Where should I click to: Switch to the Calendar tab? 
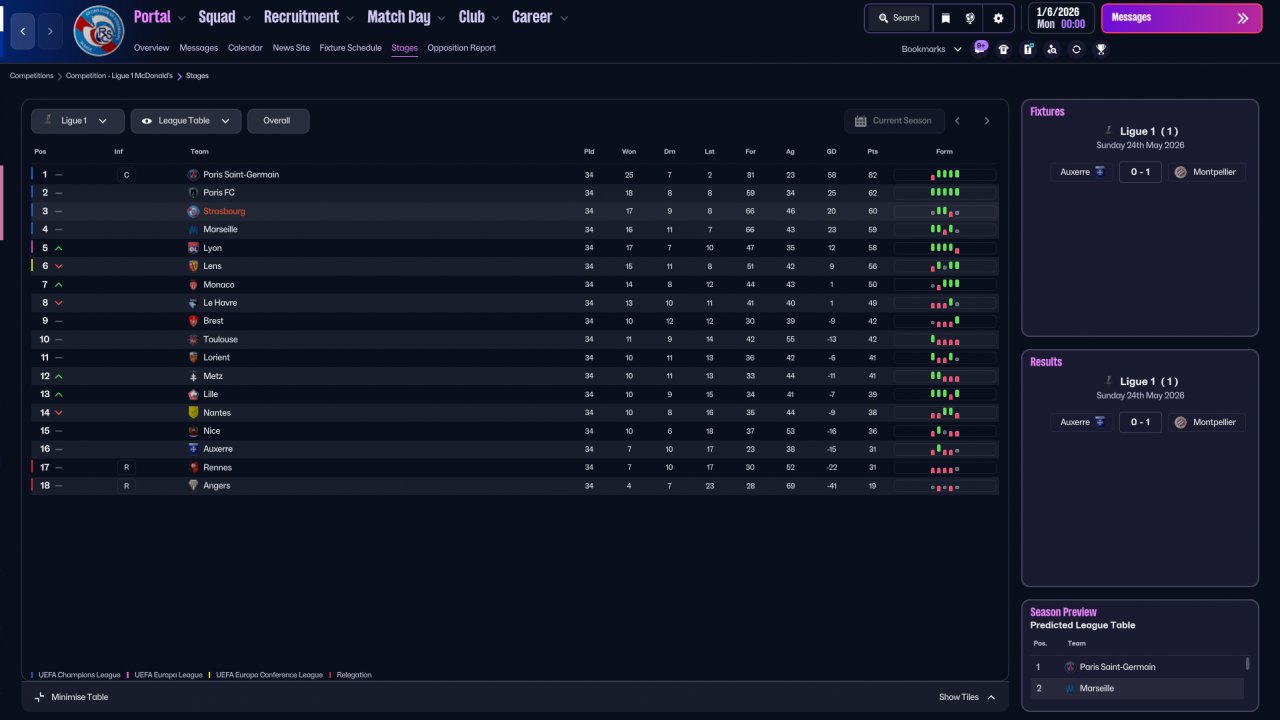pyautogui.click(x=245, y=48)
